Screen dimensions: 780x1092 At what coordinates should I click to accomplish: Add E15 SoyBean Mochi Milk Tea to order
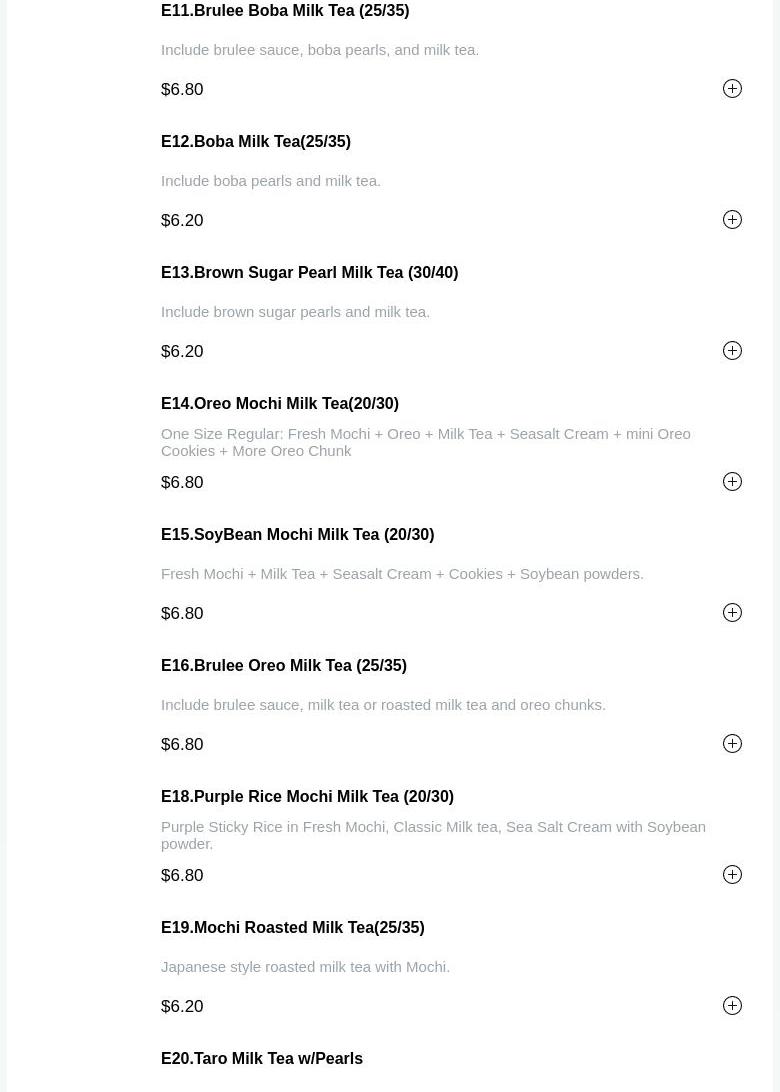coord(732,613)
